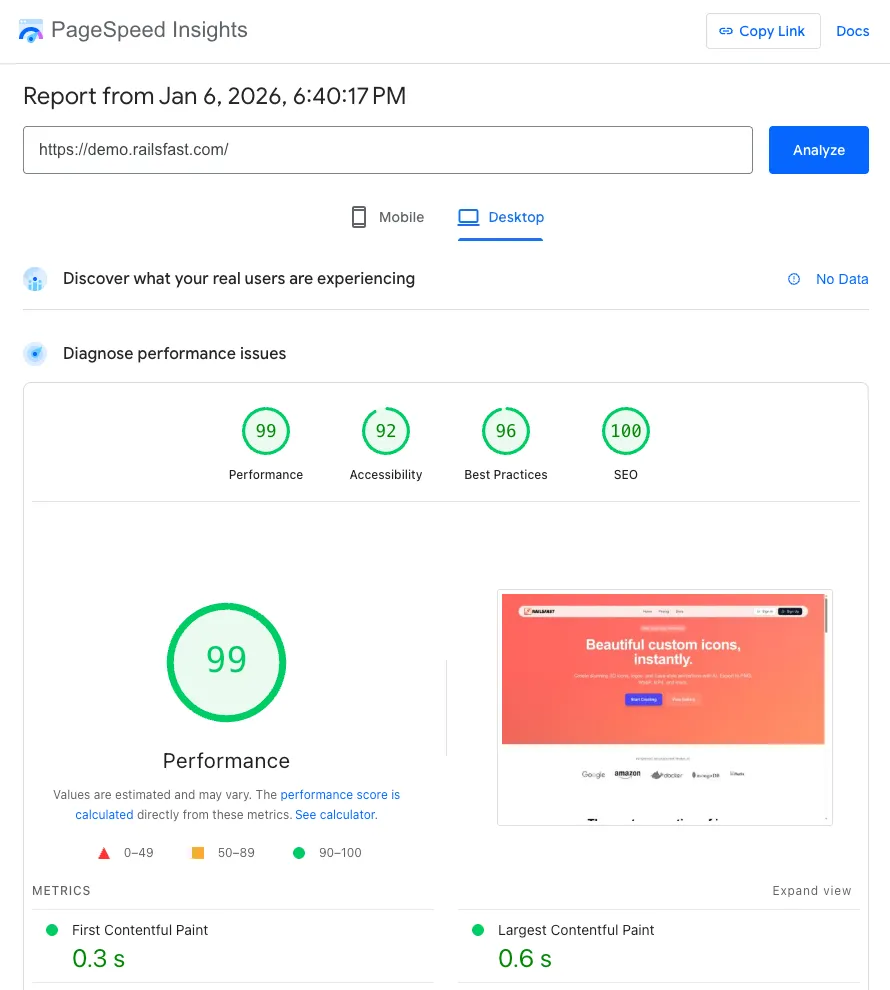Open the Docs page
Image resolution: width=890 pixels, height=990 pixels.
(852, 31)
